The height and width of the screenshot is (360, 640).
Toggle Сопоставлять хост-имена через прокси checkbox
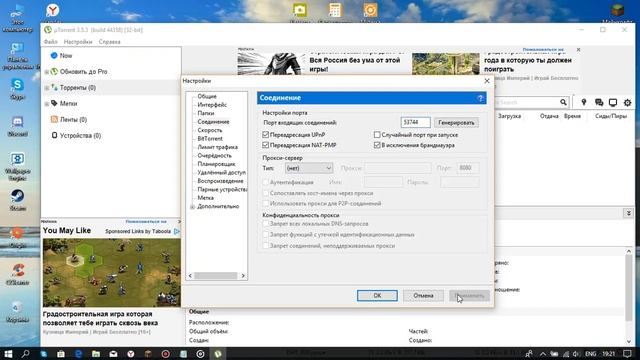tap(266, 193)
